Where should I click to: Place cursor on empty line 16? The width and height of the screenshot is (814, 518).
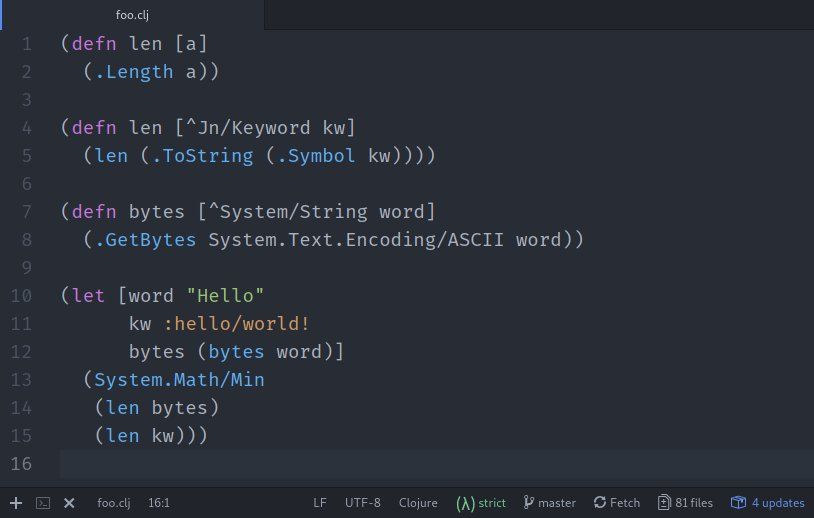pos(400,464)
